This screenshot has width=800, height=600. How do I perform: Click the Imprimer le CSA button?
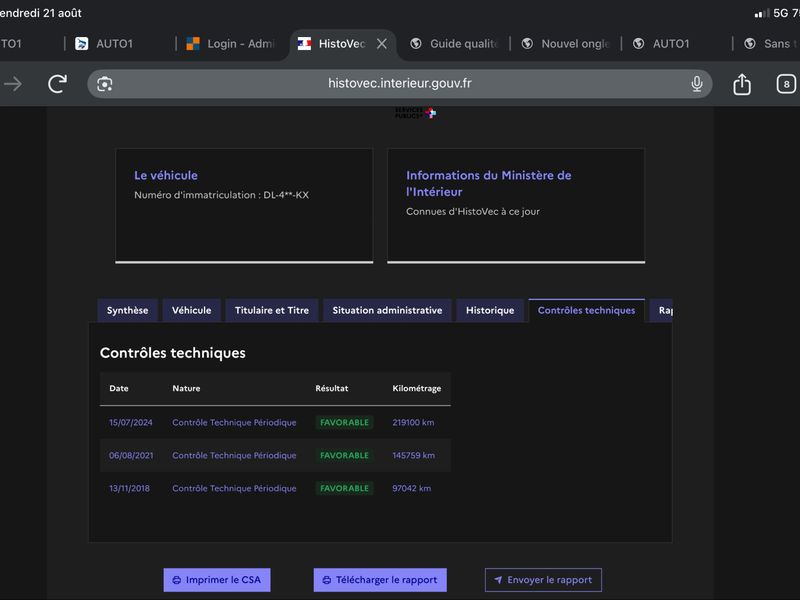217,580
